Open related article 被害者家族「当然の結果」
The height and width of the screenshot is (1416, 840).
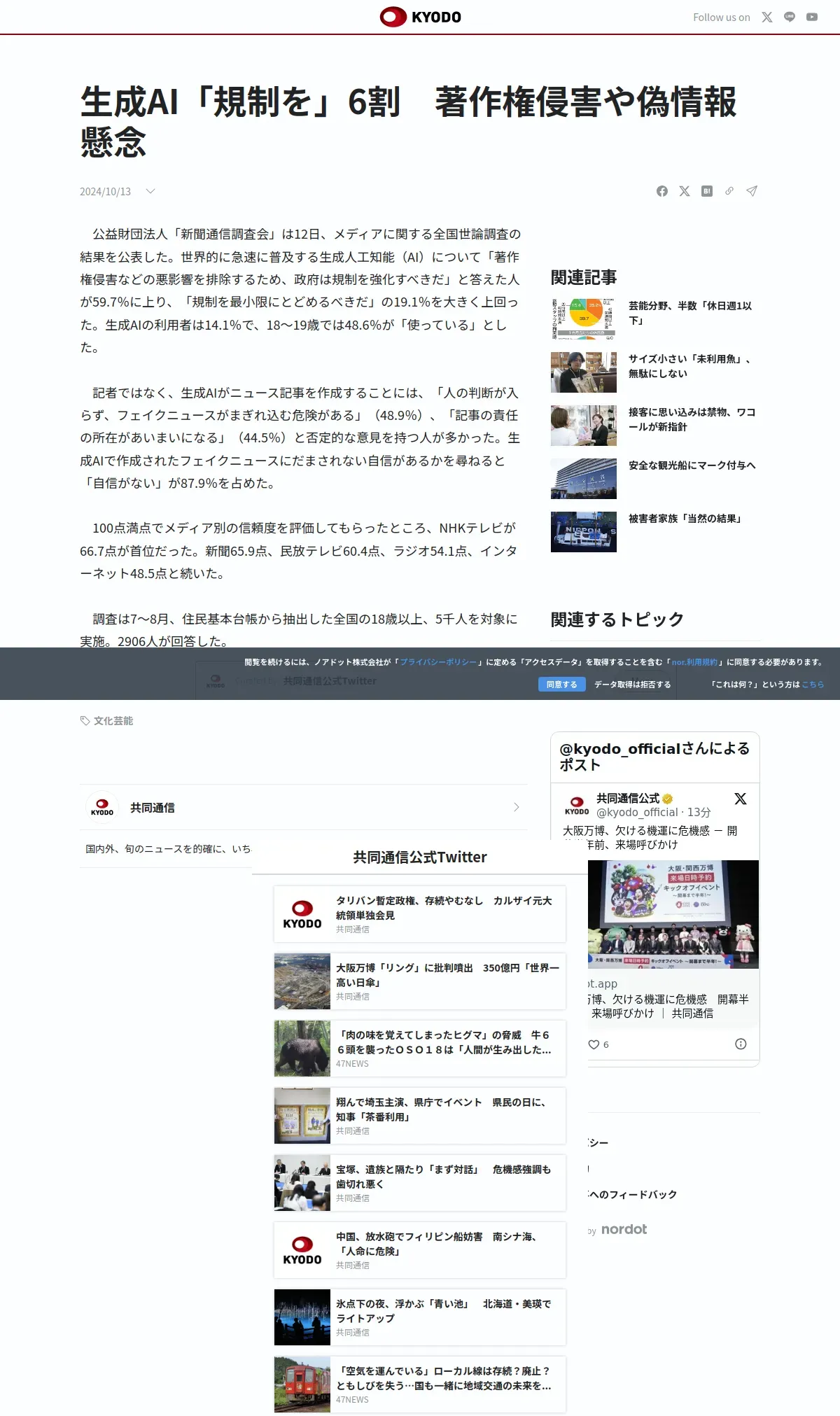(686, 519)
